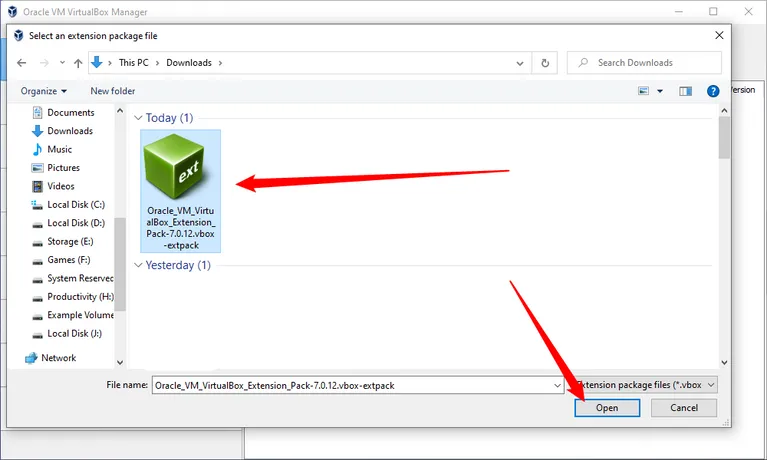Click the Back navigation arrow

(x=22, y=63)
